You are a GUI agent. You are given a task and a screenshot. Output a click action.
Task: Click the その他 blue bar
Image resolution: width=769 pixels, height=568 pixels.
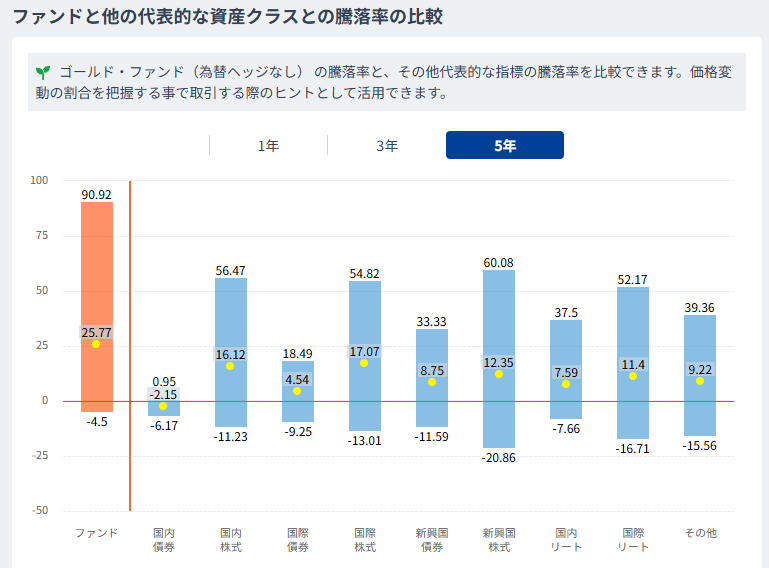click(x=700, y=375)
